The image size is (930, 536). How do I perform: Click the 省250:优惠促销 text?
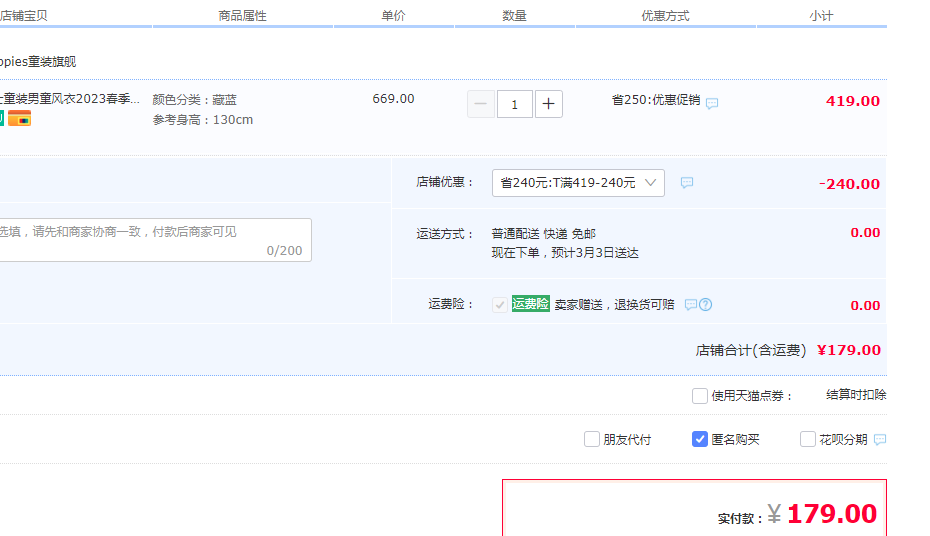pyautogui.click(x=656, y=100)
